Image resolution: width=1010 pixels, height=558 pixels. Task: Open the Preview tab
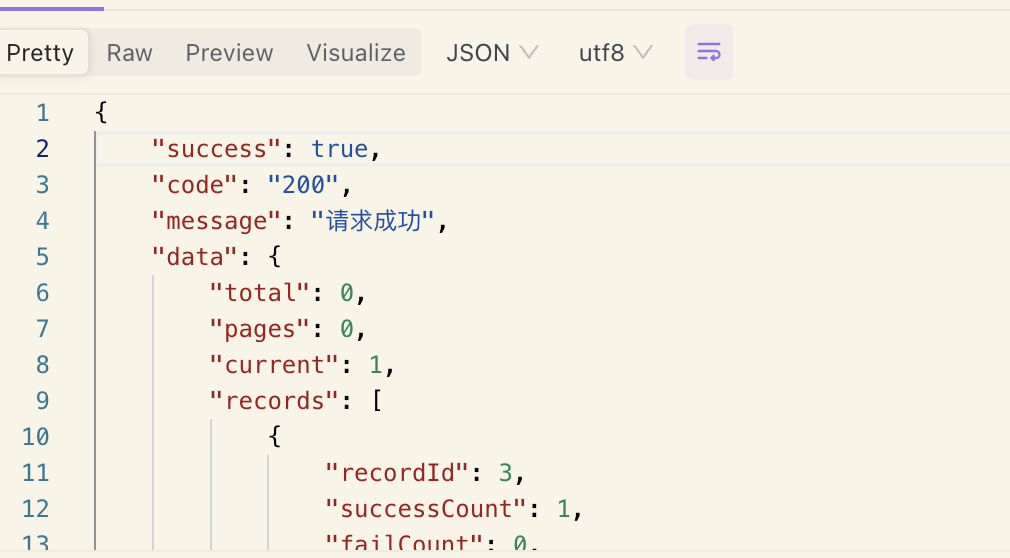229,53
